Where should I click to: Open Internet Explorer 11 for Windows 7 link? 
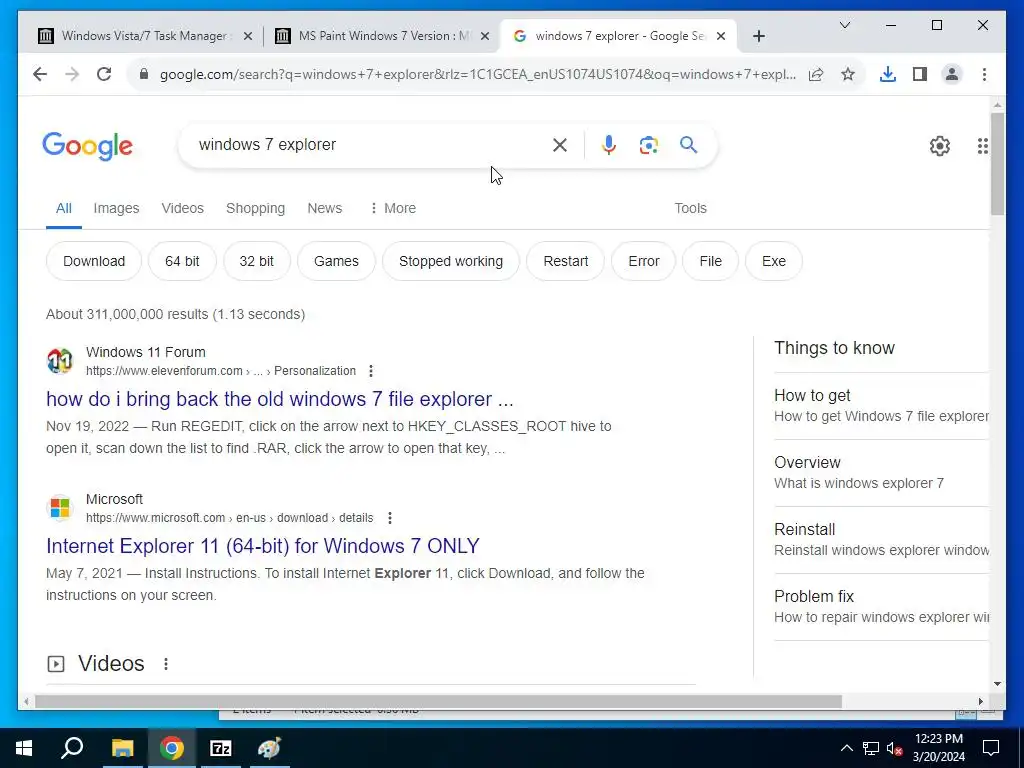pyautogui.click(x=263, y=546)
